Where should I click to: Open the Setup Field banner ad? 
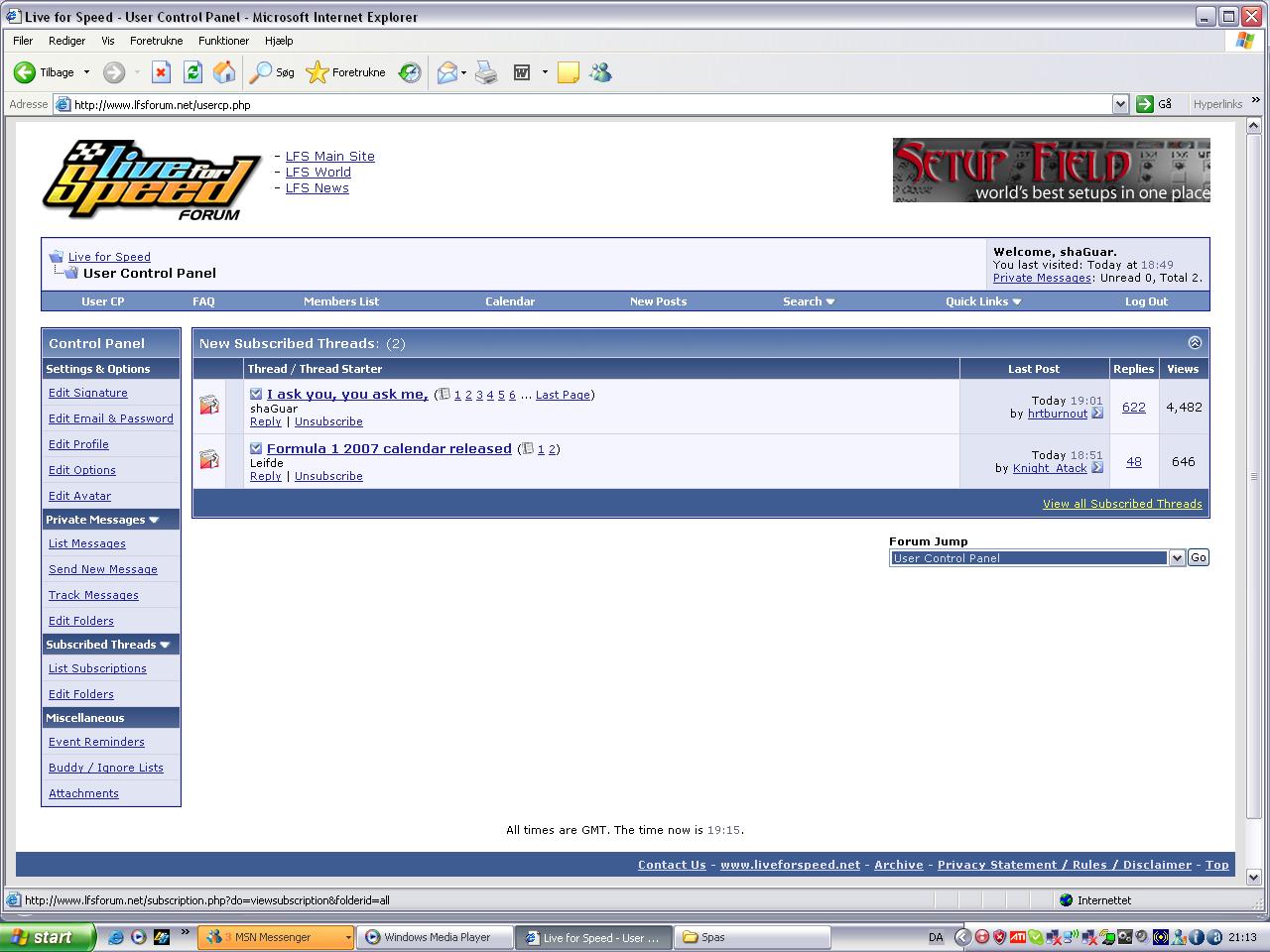click(x=1051, y=171)
